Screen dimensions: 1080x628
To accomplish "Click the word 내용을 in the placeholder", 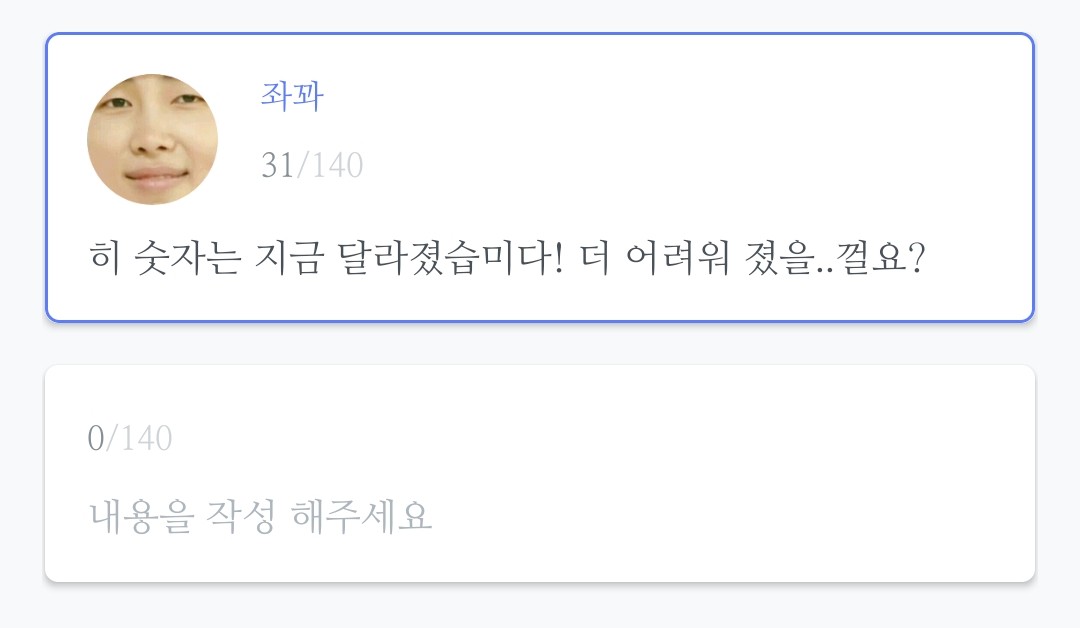I will tap(140, 516).
